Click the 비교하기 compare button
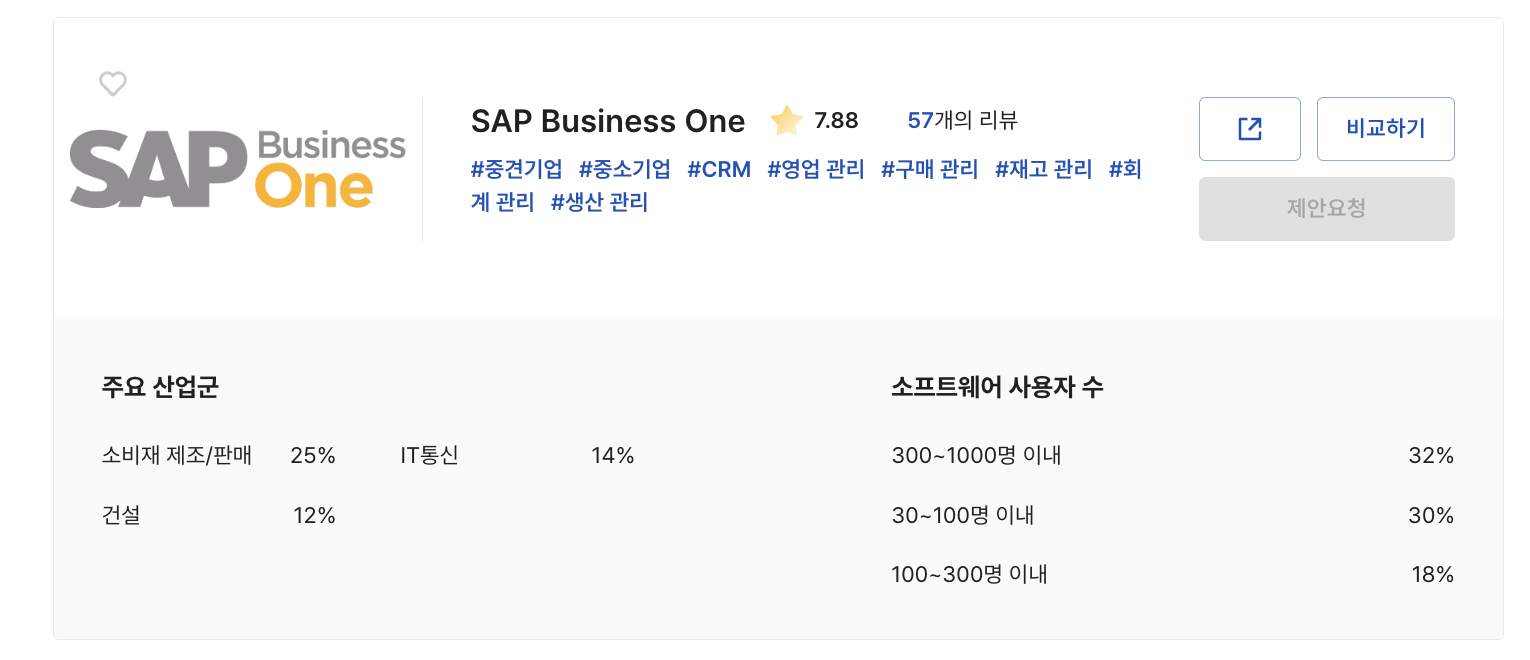Screen dimensions: 1530x660 tap(1386, 128)
